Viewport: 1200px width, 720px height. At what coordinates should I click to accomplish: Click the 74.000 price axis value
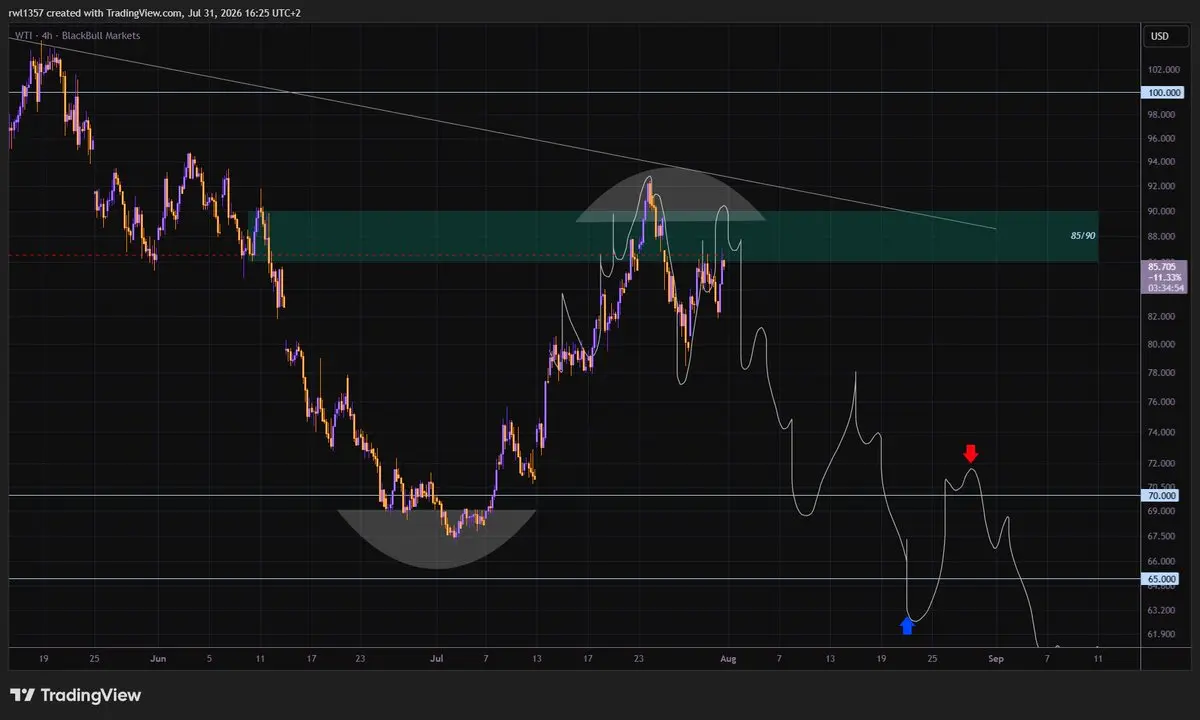coord(1163,433)
